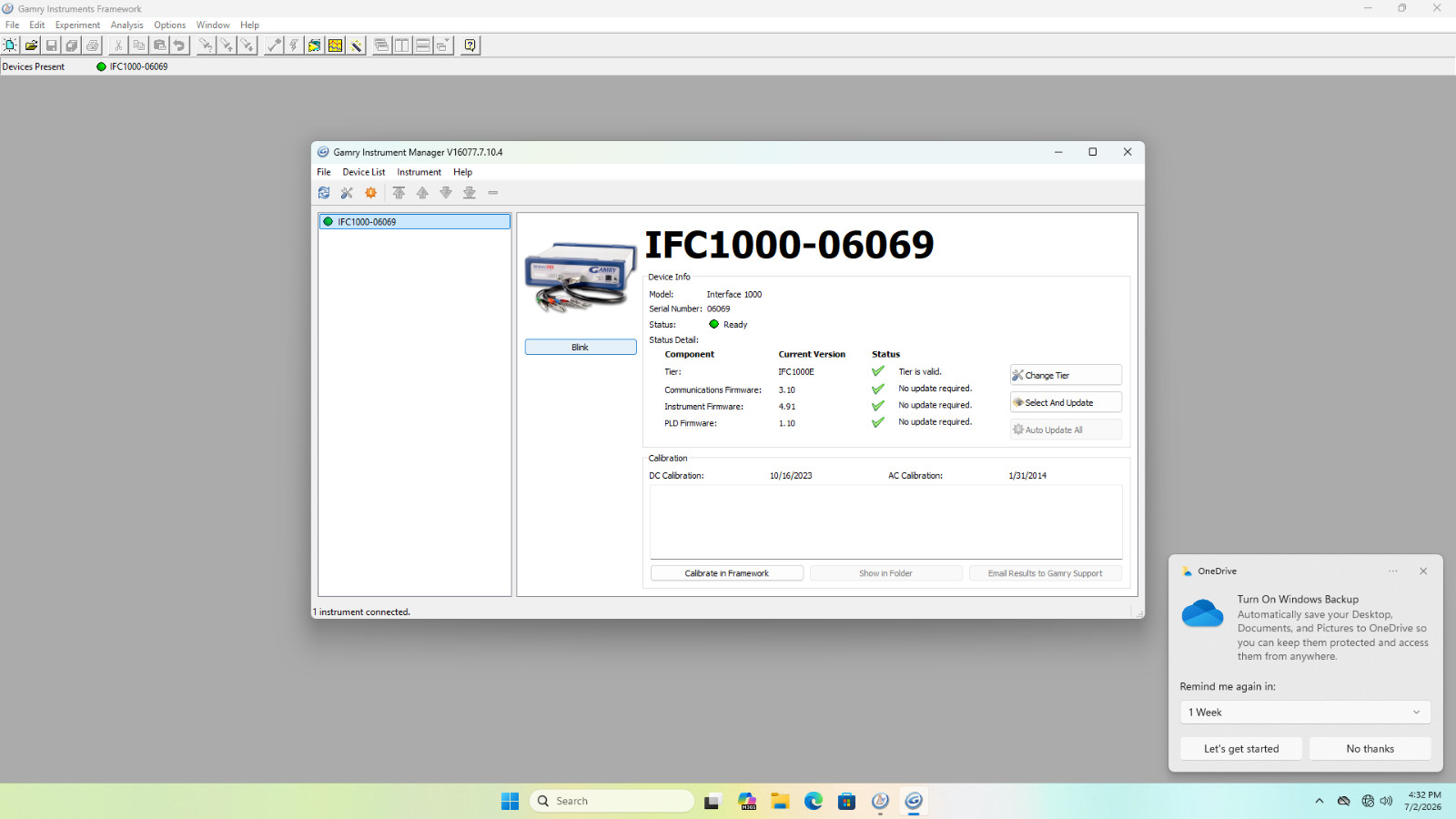Click Show in Folder button
This screenshot has height=819, width=1456.
pyautogui.click(x=885, y=573)
